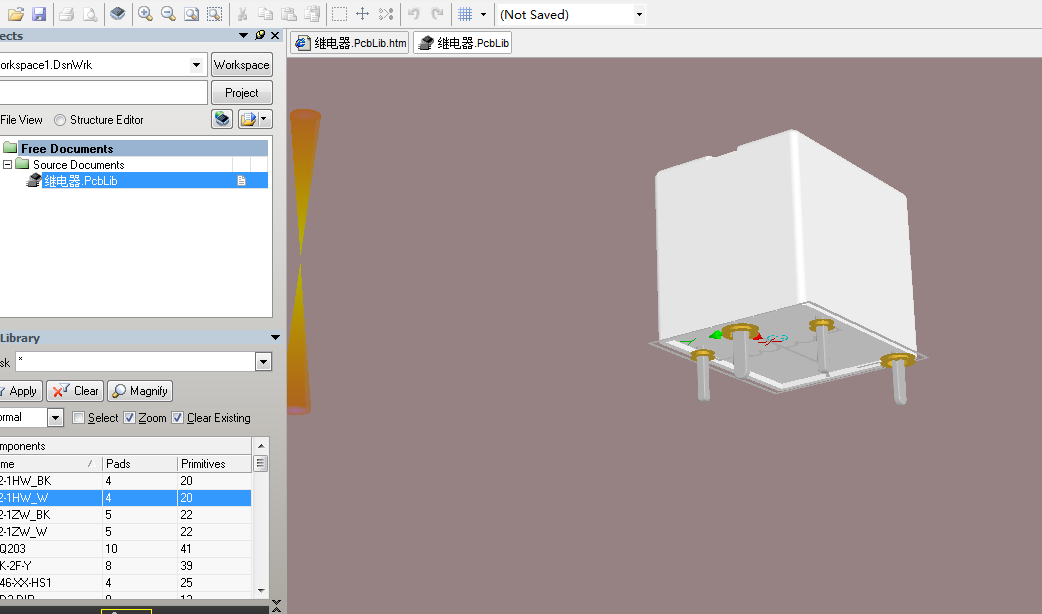Viewport: 1042px width, 614px height.
Task: Select the K-2F-Y component row
Action: (x=126, y=565)
